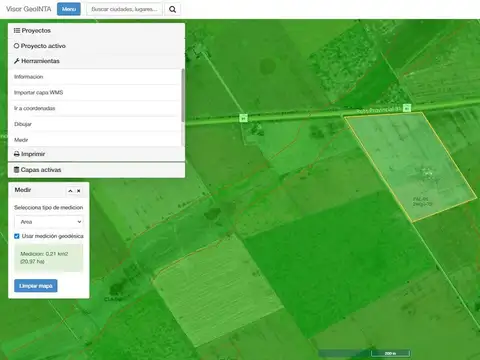Expand the Proyecto activo section

tap(96, 46)
